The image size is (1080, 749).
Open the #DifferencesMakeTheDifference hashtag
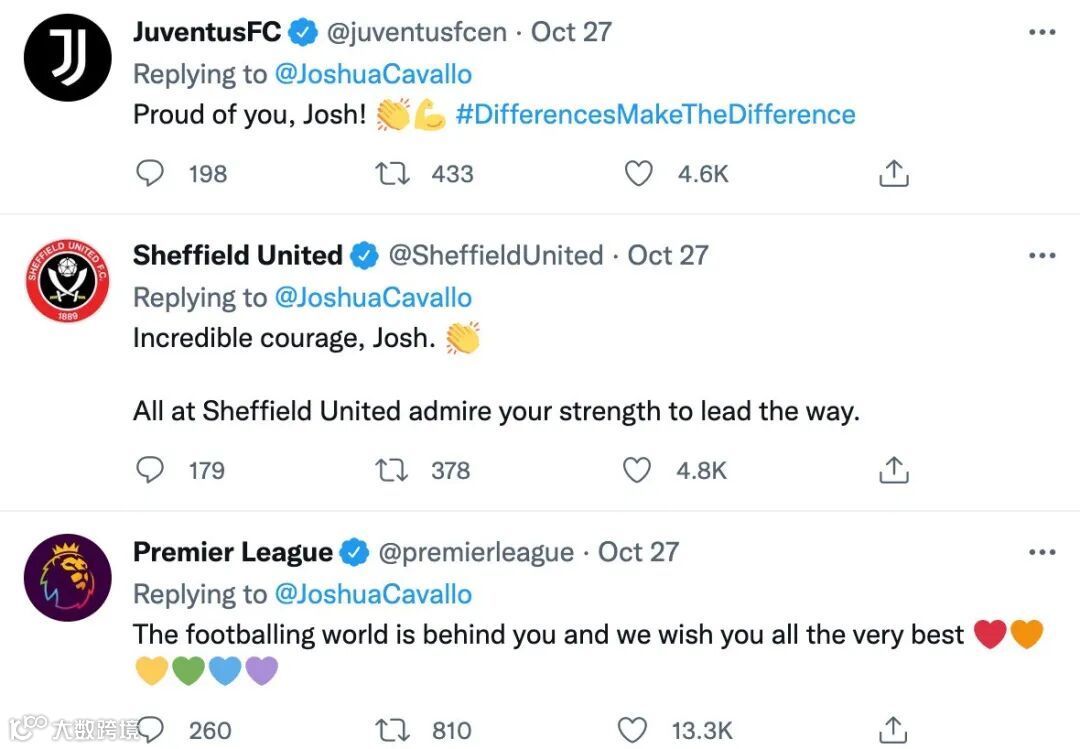tap(655, 114)
